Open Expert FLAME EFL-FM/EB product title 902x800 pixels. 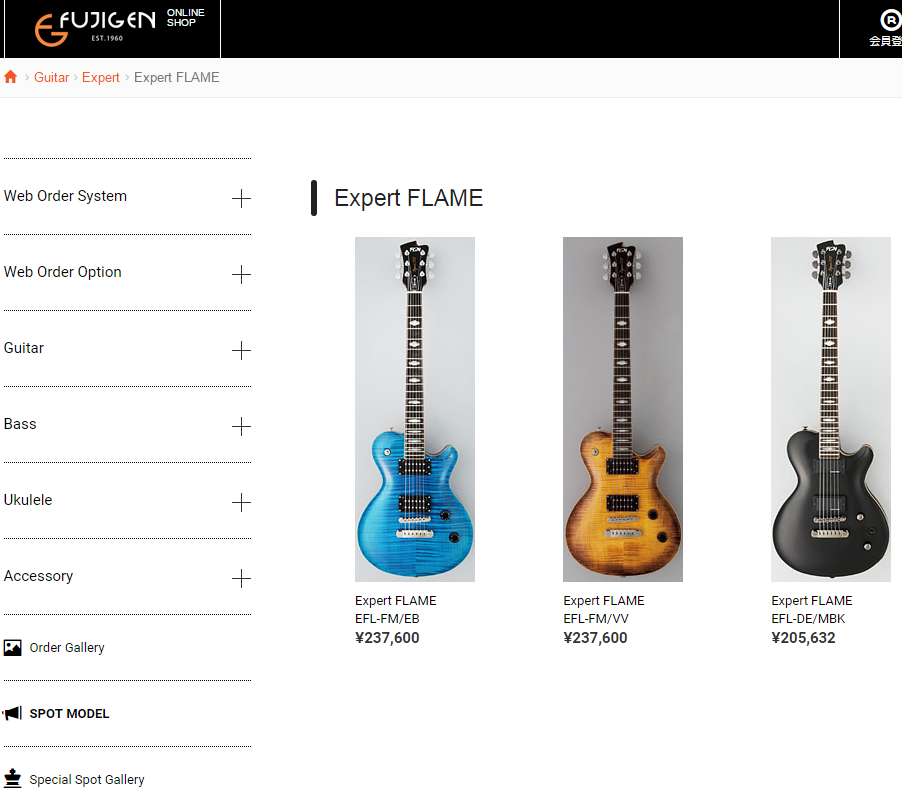tap(395, 610)
